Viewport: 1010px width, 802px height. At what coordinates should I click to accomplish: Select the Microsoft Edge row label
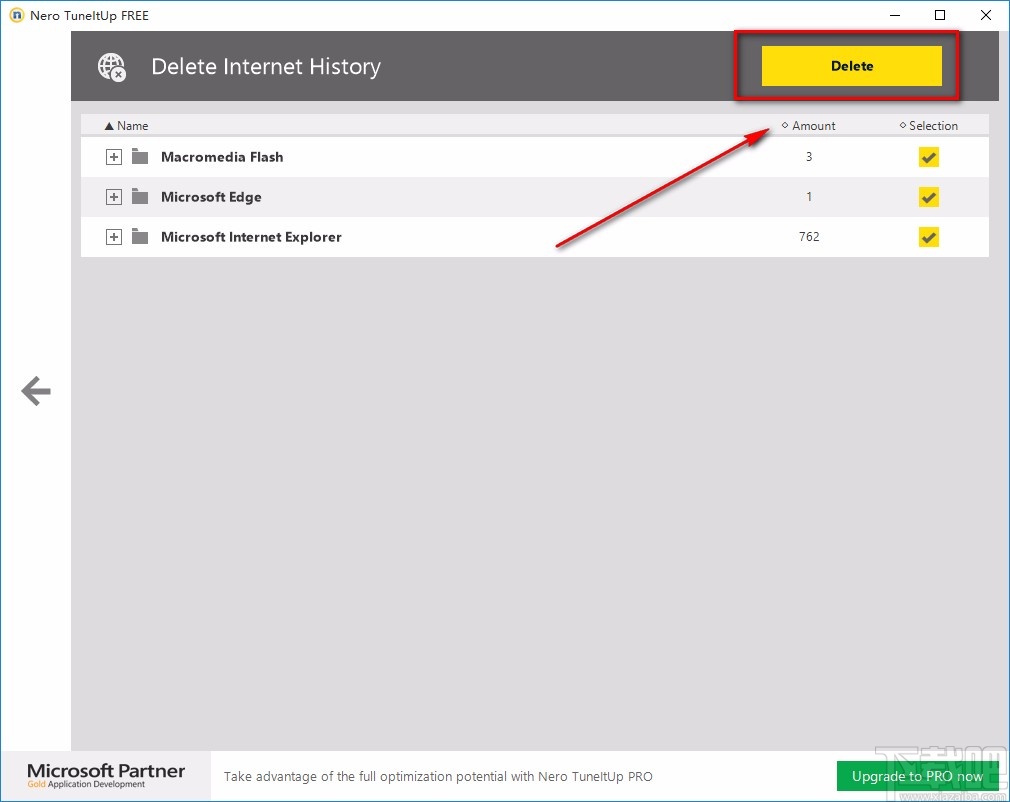(211, 197)
